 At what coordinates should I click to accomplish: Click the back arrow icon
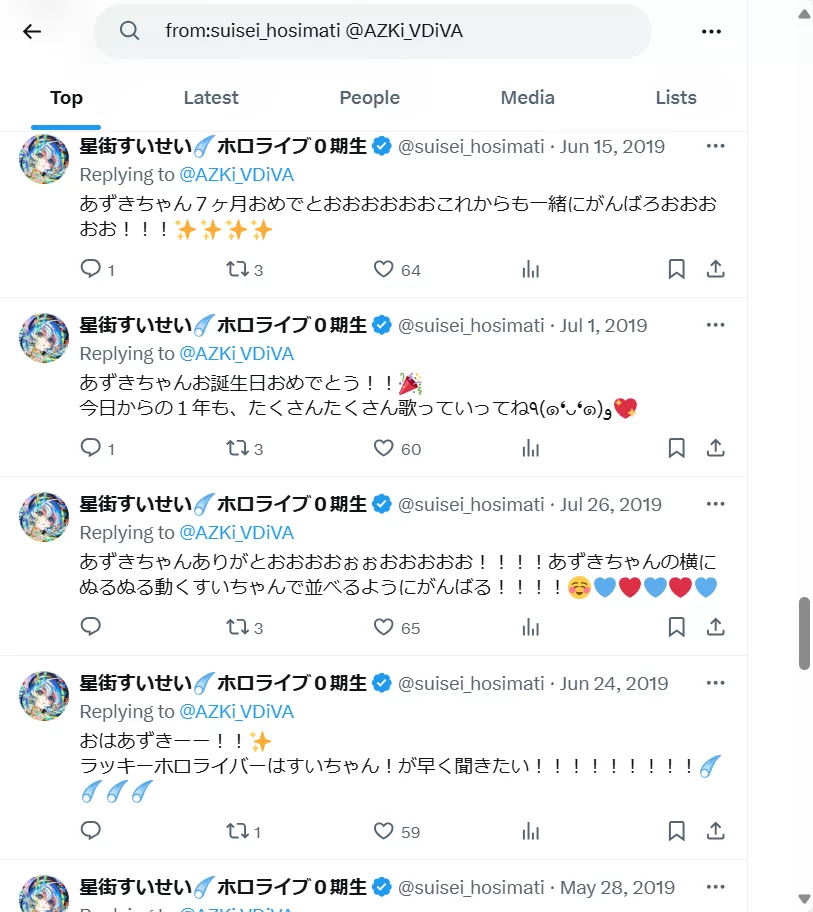[x=32, y=31]
